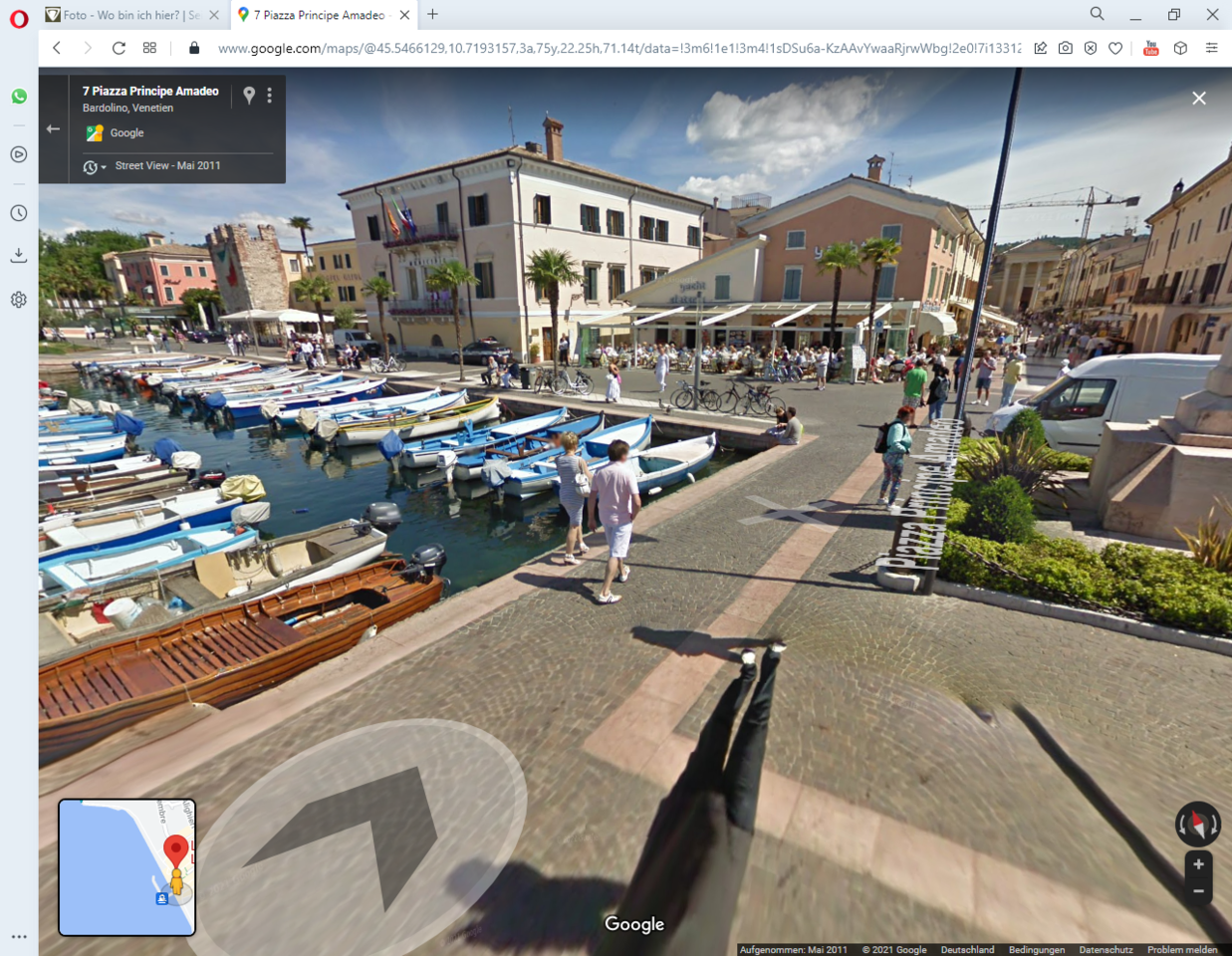Image resolution: width=1232 pixels, height=956 pixels.
Task: Open the 'Datenschutz' privacy link
Action: pos(1106,950)
